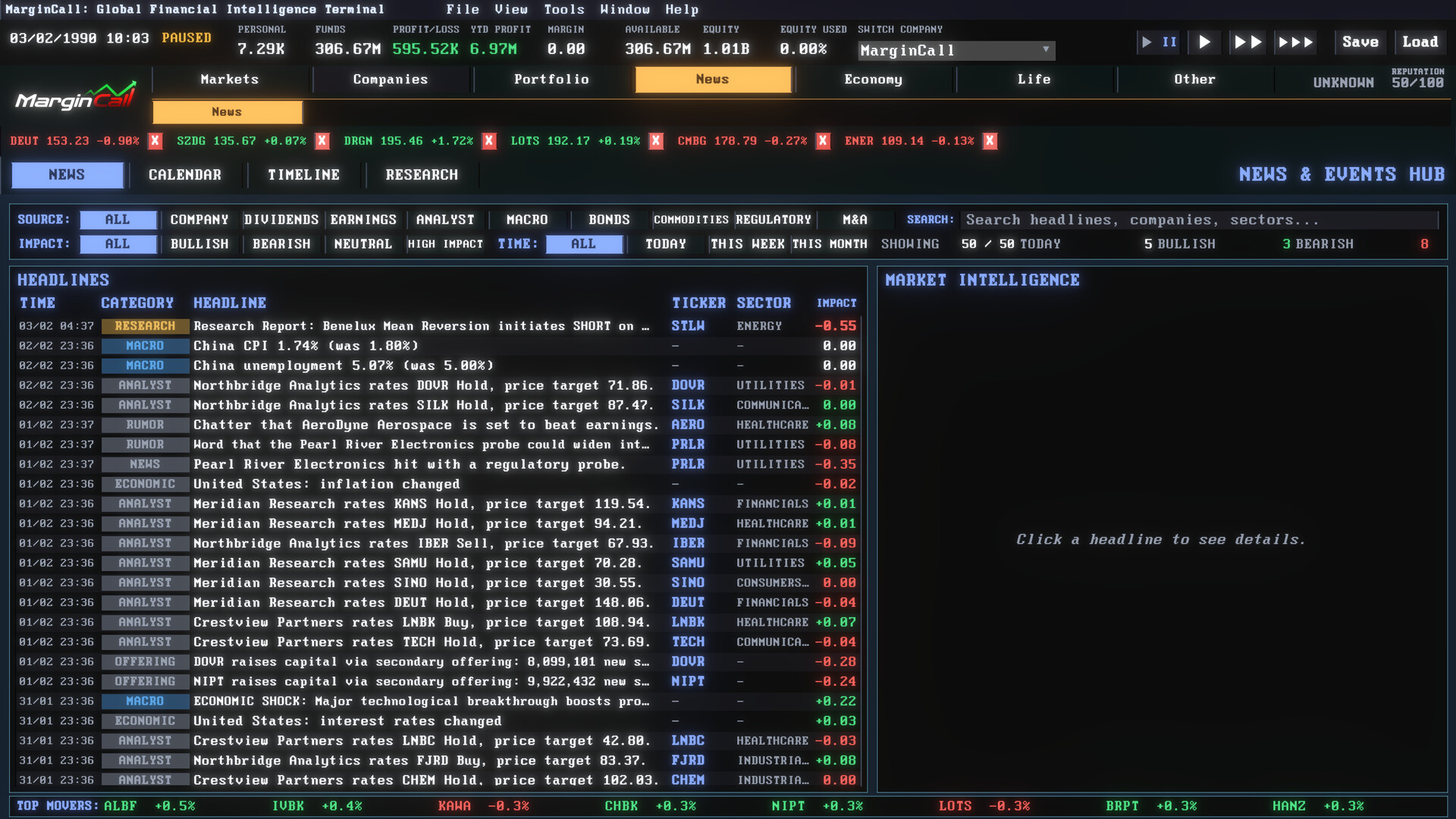Click the FJRD ticker link

(688, 760)
